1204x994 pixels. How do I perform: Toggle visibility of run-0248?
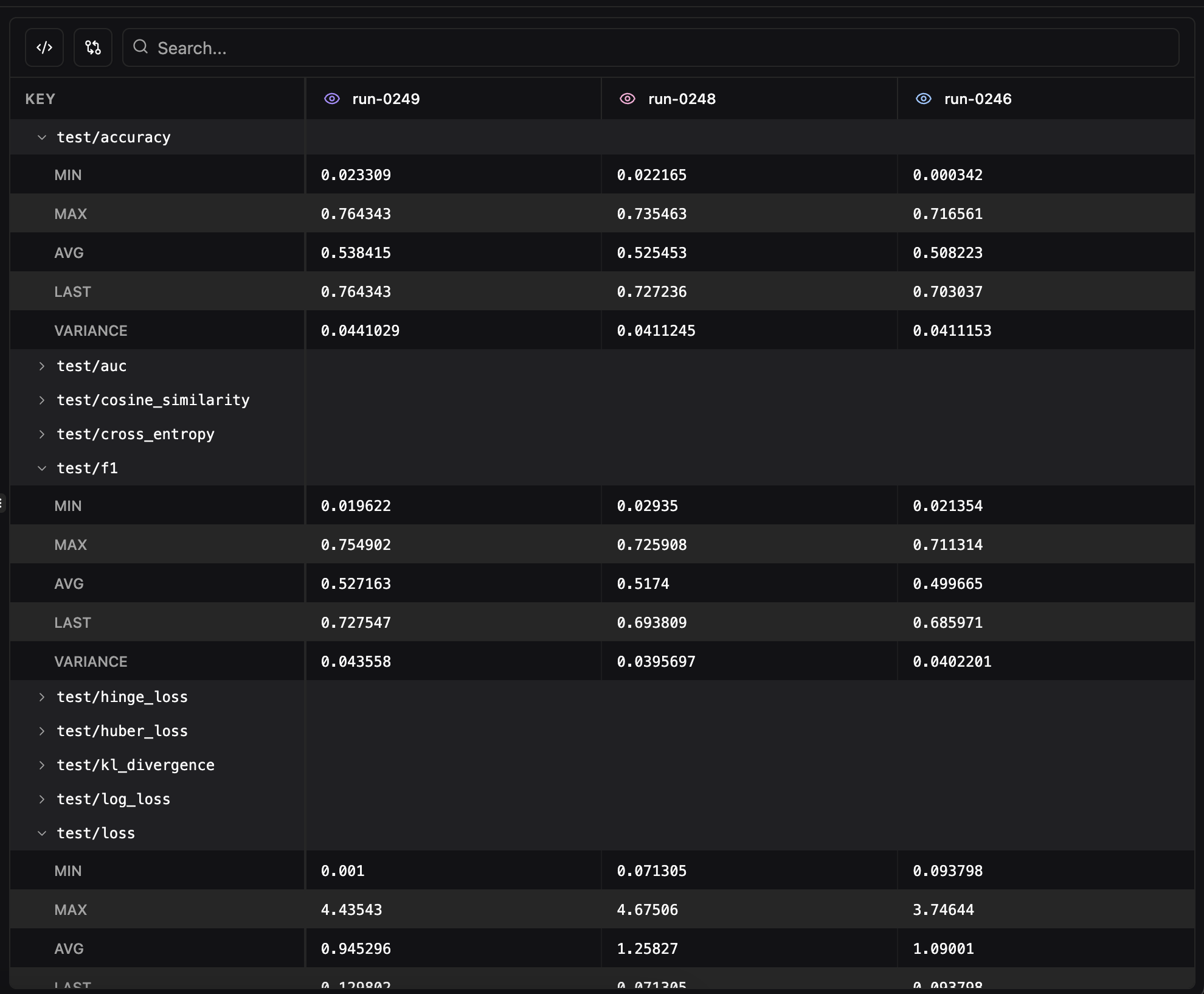tap(628, 99)
